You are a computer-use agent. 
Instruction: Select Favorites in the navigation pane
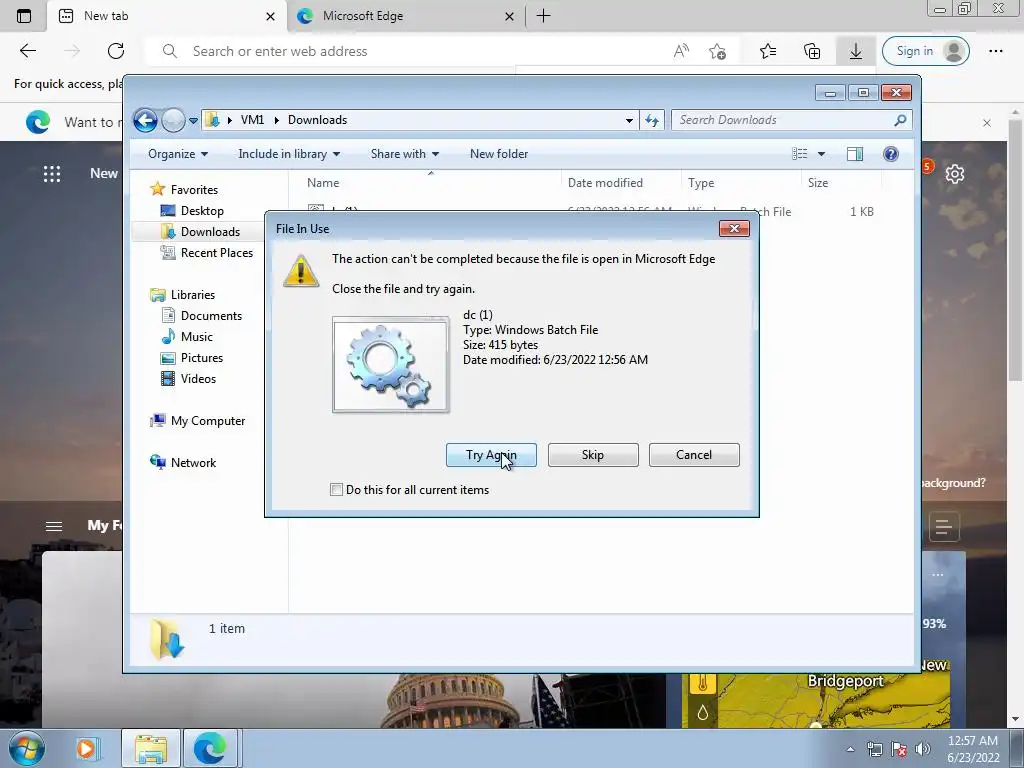point(194,189)
